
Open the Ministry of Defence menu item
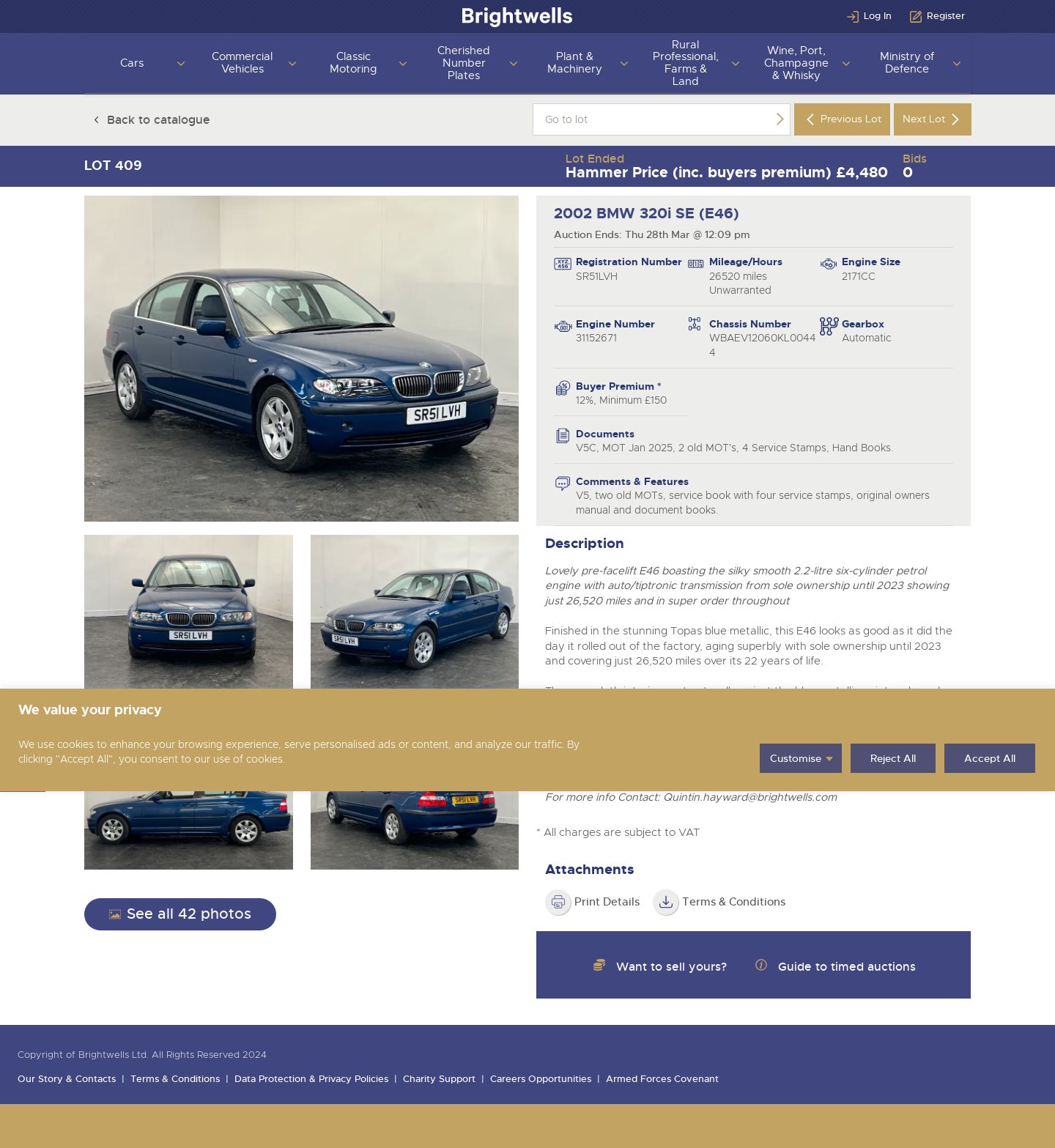pyautogui.click(x=907, y=63)
